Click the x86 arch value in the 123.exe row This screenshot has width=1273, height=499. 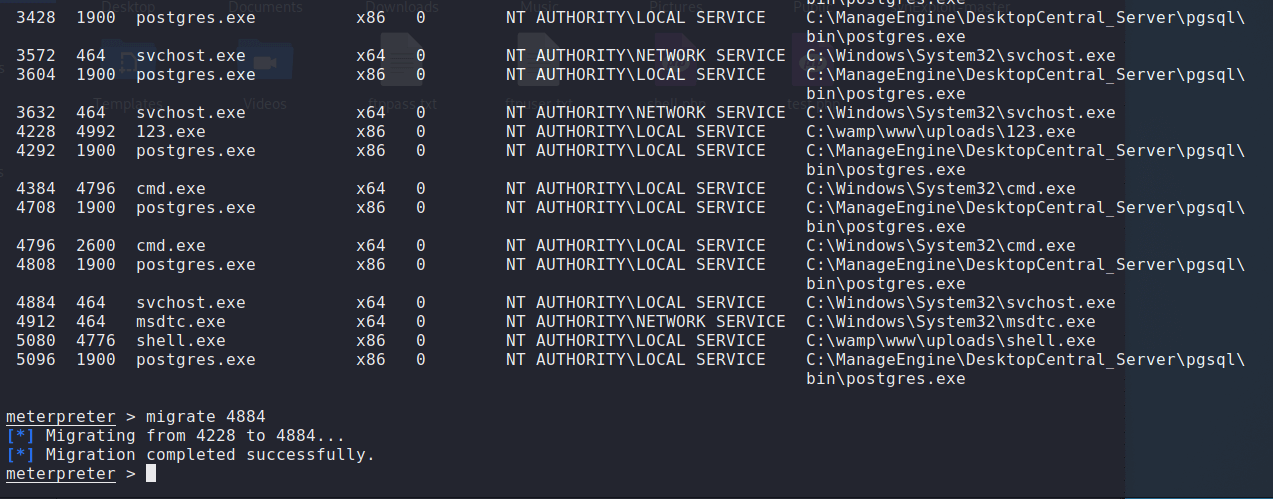[371, 132]
